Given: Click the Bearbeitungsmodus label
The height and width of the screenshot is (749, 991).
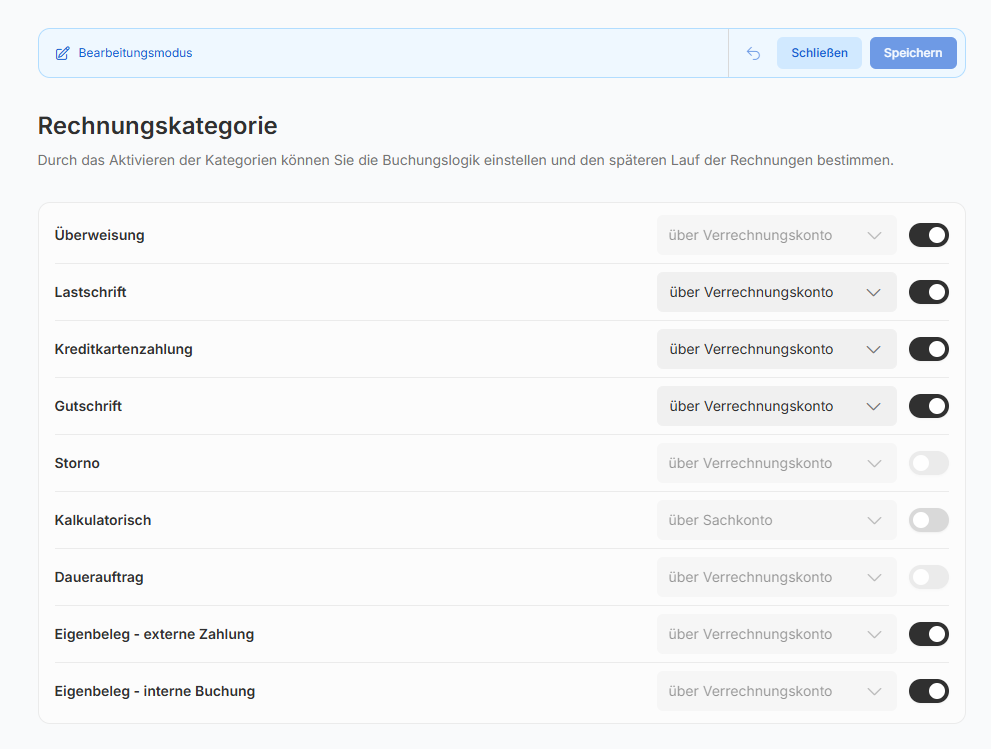Looking at the screenshot, I should point(135,53).
